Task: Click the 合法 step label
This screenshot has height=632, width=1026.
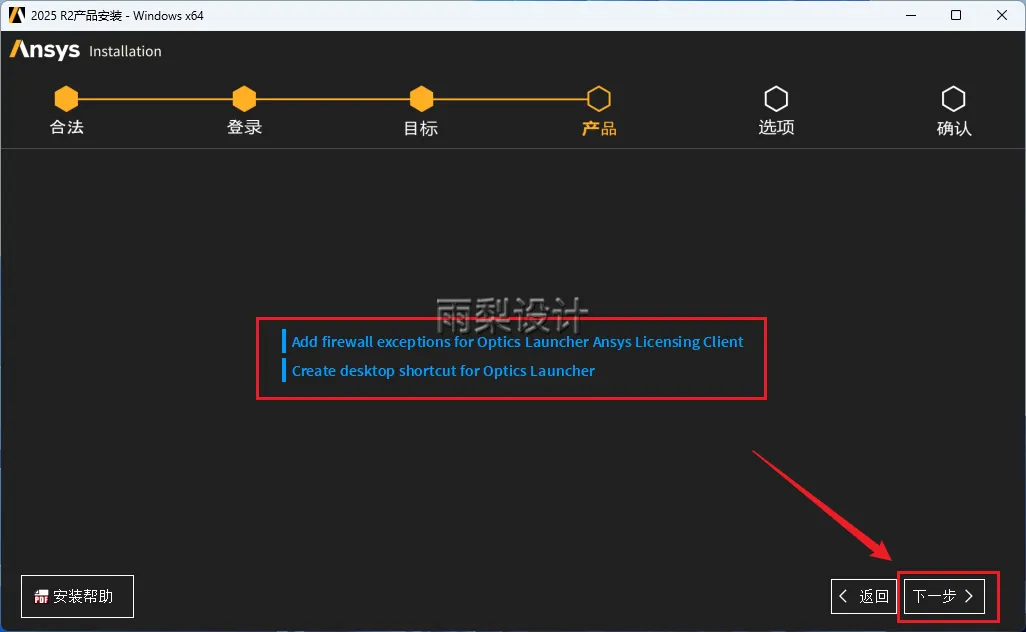Action: pyautogui.click(x=67, y=127)
